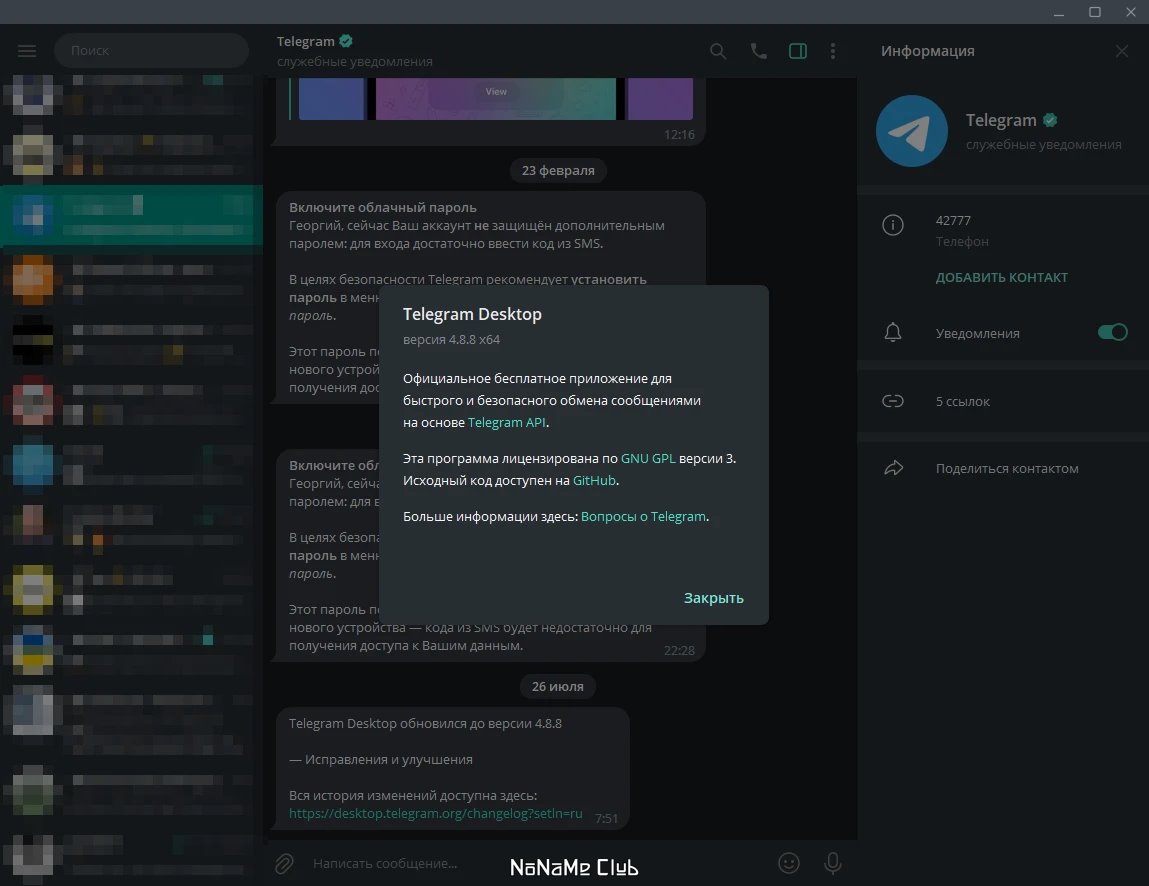Close the Информация panel
Screen dimensions: 1149x886
tap(1122, 51)
